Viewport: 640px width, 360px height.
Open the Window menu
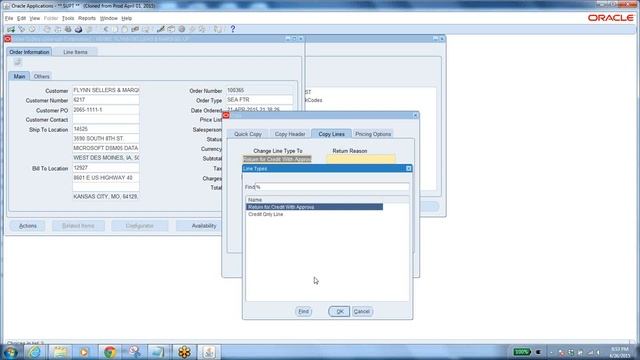click(x=109, y=18)
